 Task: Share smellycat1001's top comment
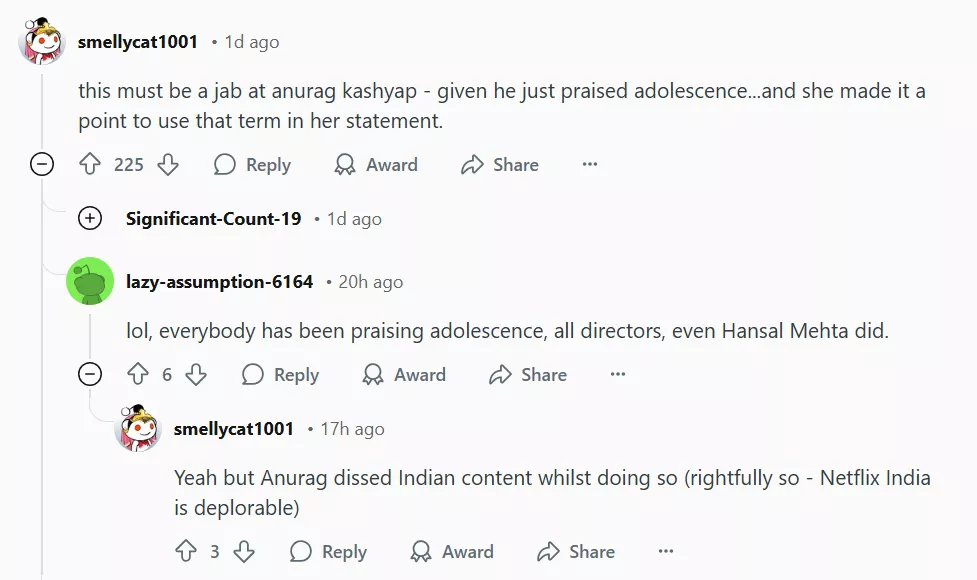[x=500, y=165]
